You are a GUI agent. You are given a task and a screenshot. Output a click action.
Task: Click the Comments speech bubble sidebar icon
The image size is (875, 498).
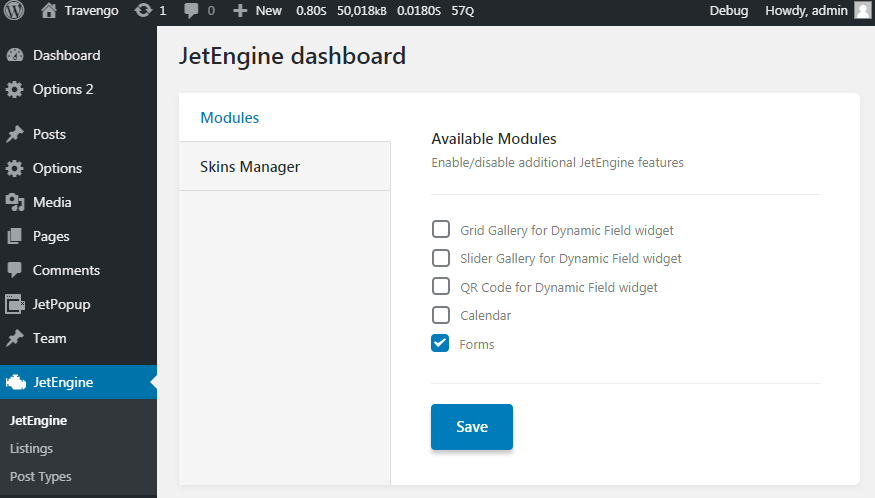pos(15,270)
